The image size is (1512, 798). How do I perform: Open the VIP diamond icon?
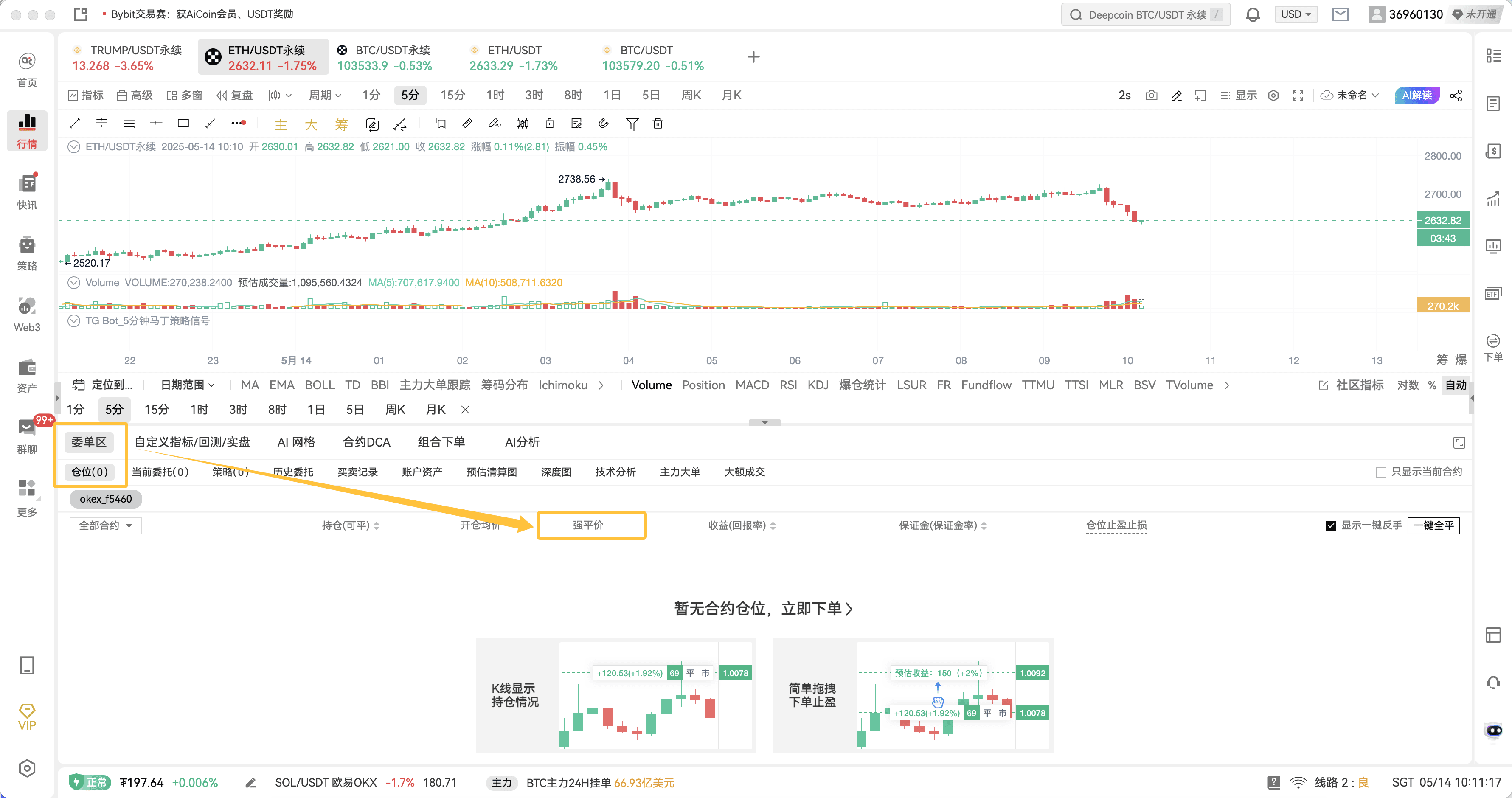pyautogui.click(x=27, y=717)
